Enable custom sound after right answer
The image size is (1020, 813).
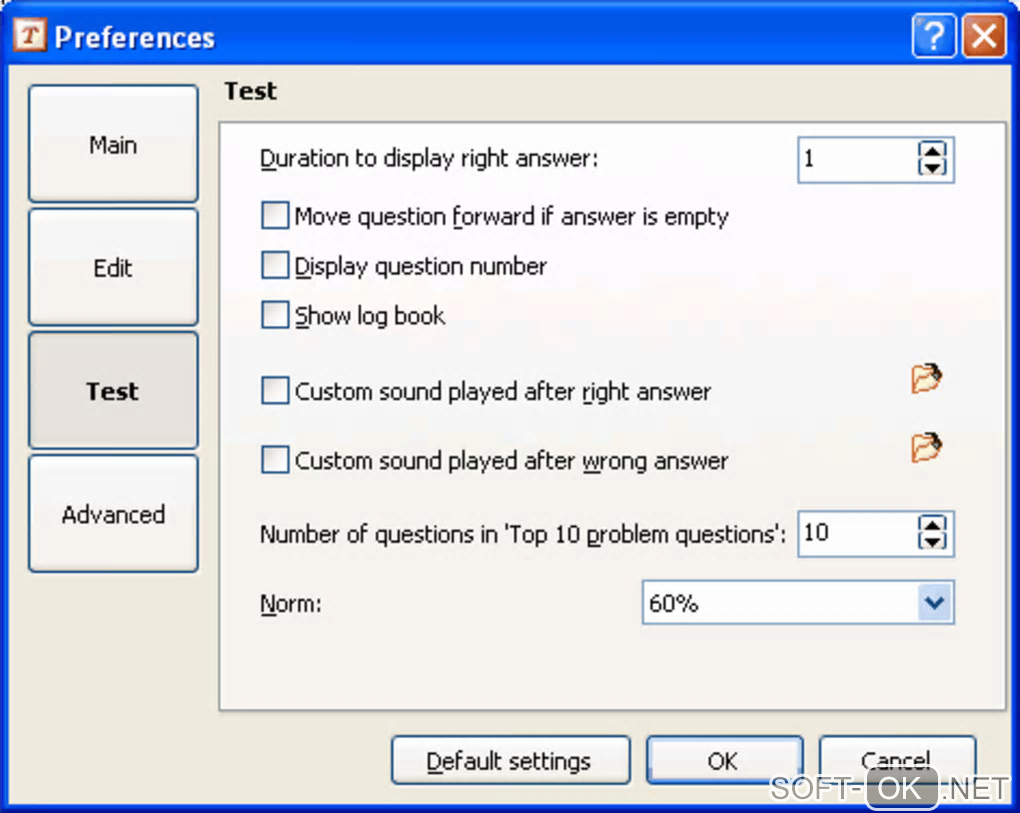275,391
